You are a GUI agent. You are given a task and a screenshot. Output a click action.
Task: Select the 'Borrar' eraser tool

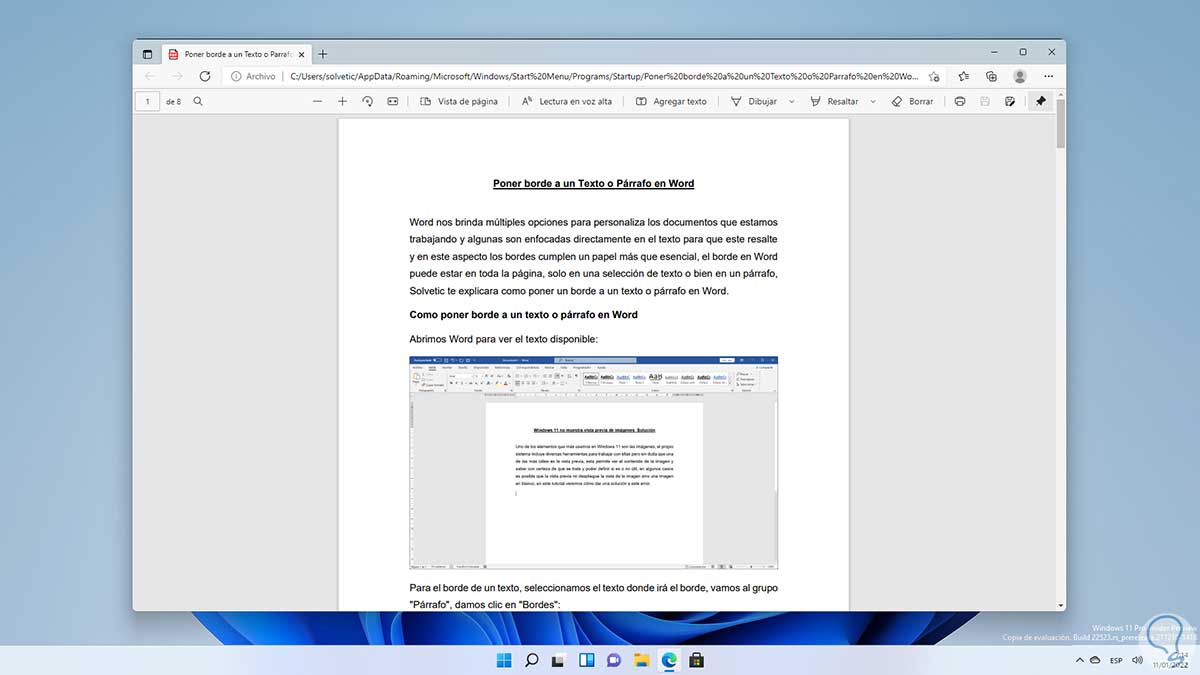(912, 101)
